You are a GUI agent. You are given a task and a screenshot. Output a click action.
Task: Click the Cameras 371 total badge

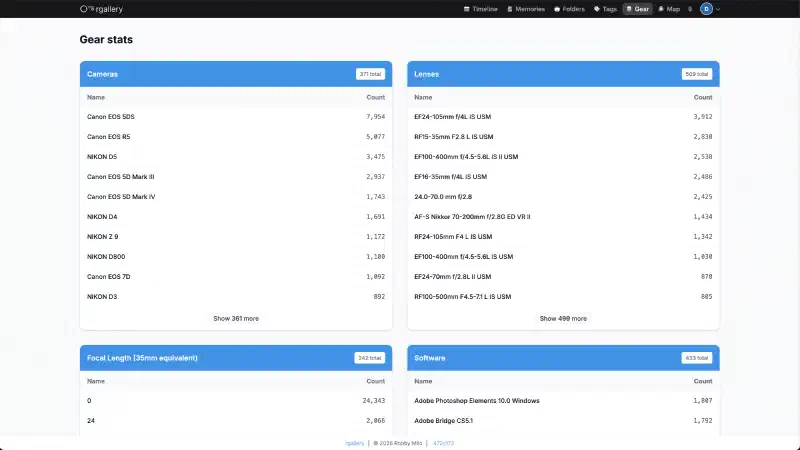370,74
